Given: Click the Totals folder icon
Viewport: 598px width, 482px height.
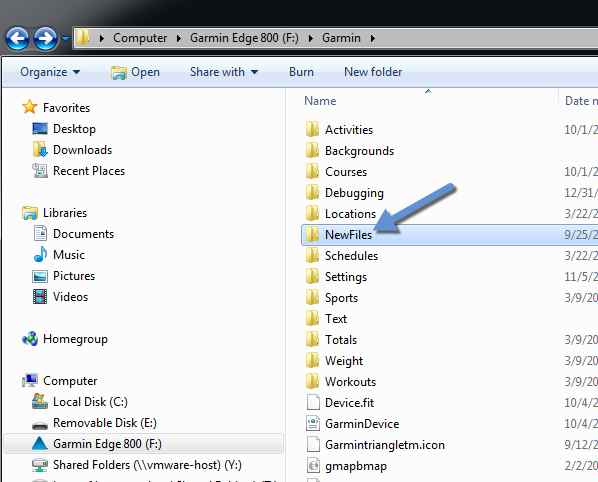Looking at the screenshot, I should click(x=312, y=339).
